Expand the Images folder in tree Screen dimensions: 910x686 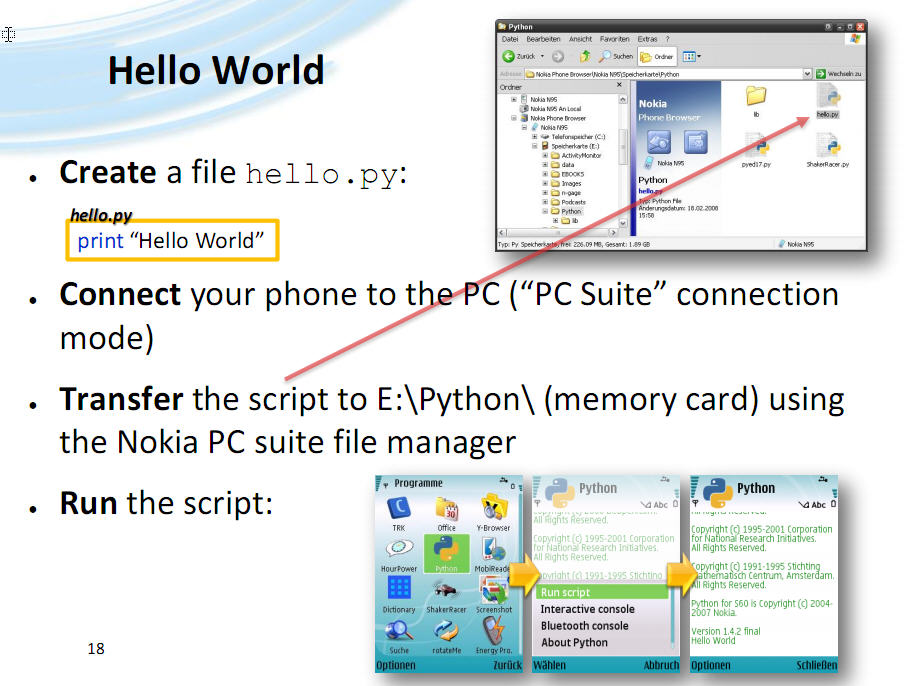coord(545,183)
